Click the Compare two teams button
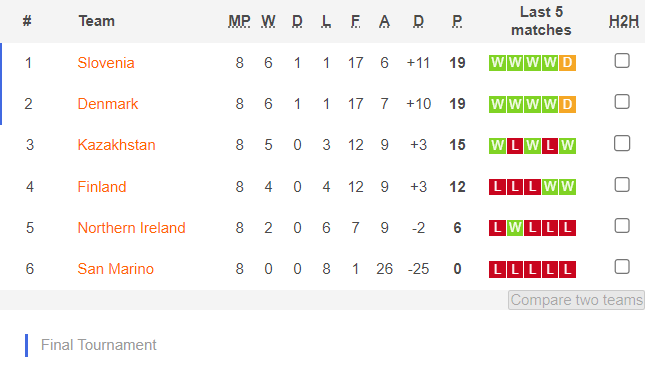653x372 pixels. point(576,300)
